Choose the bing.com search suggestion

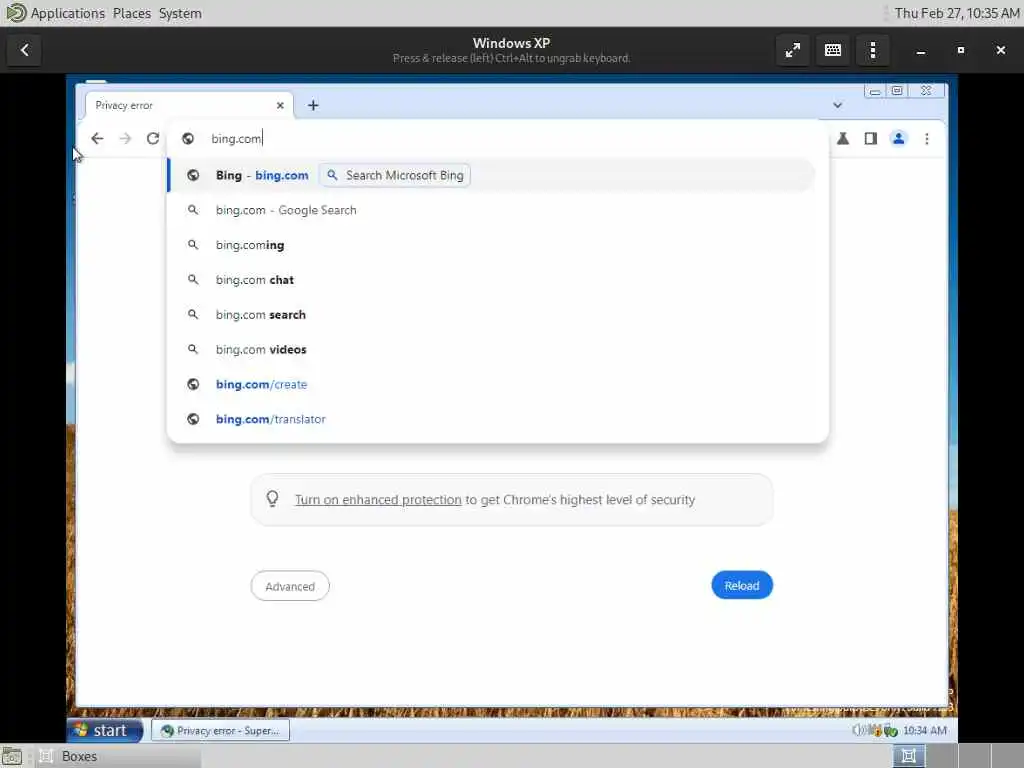point(491,315)
